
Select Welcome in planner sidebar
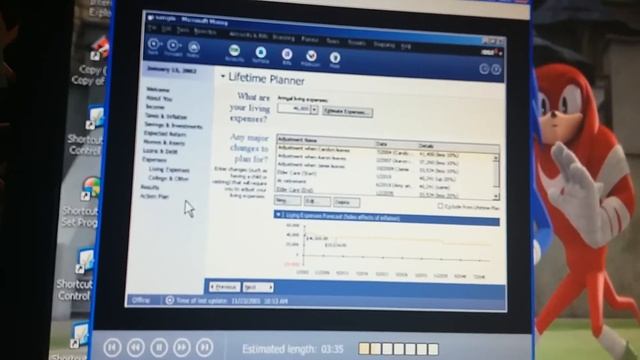pos(158,89)
